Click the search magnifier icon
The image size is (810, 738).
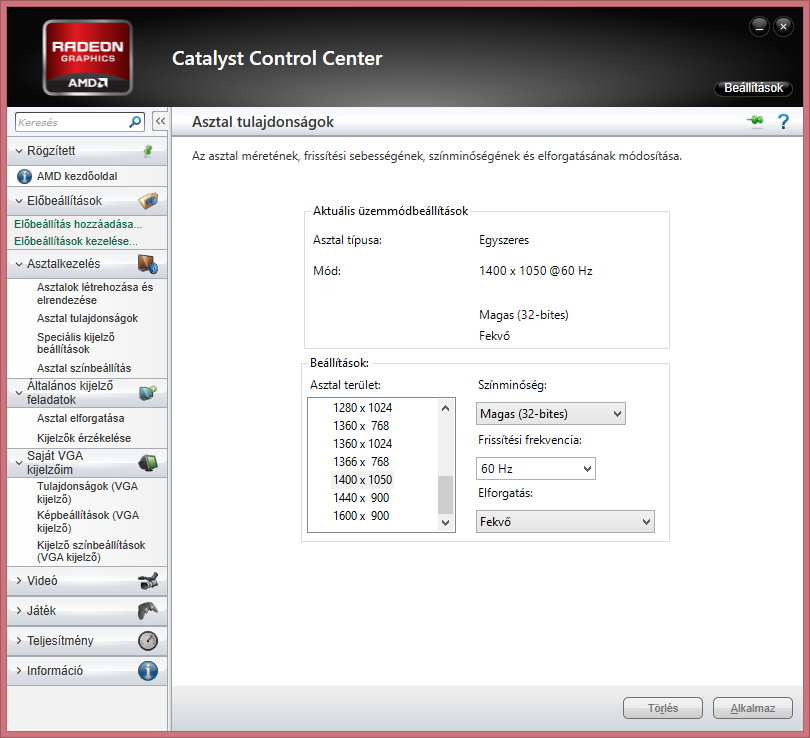[135, 122]
